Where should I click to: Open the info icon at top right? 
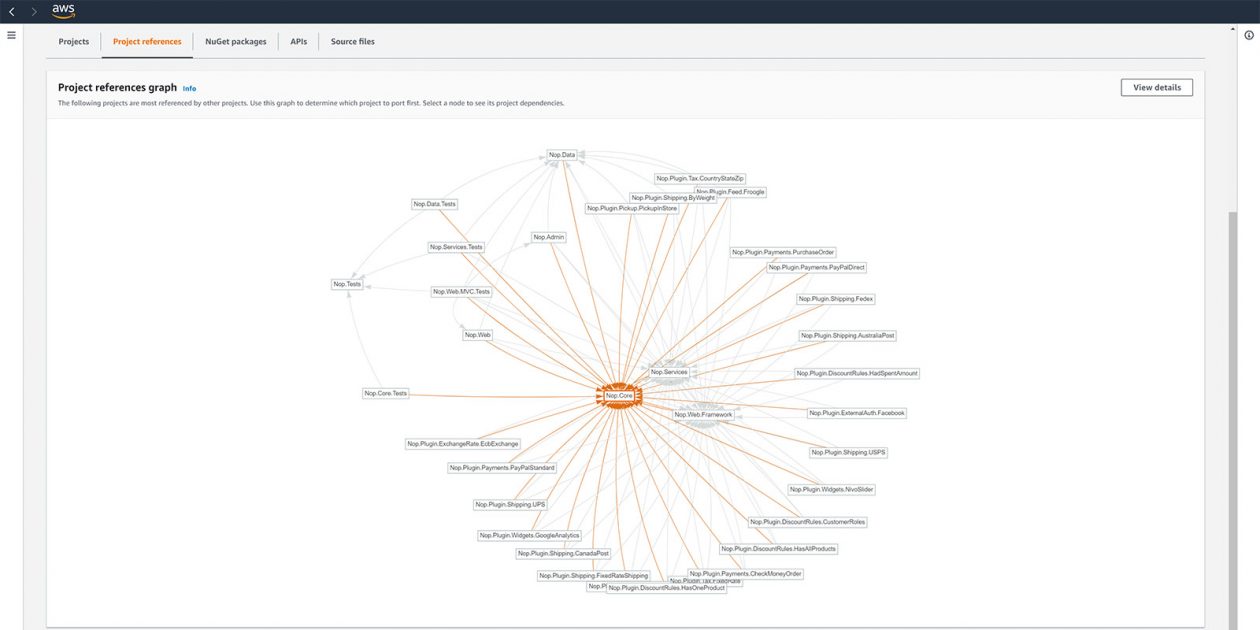pyautogui.click(x=1250, y=33)
